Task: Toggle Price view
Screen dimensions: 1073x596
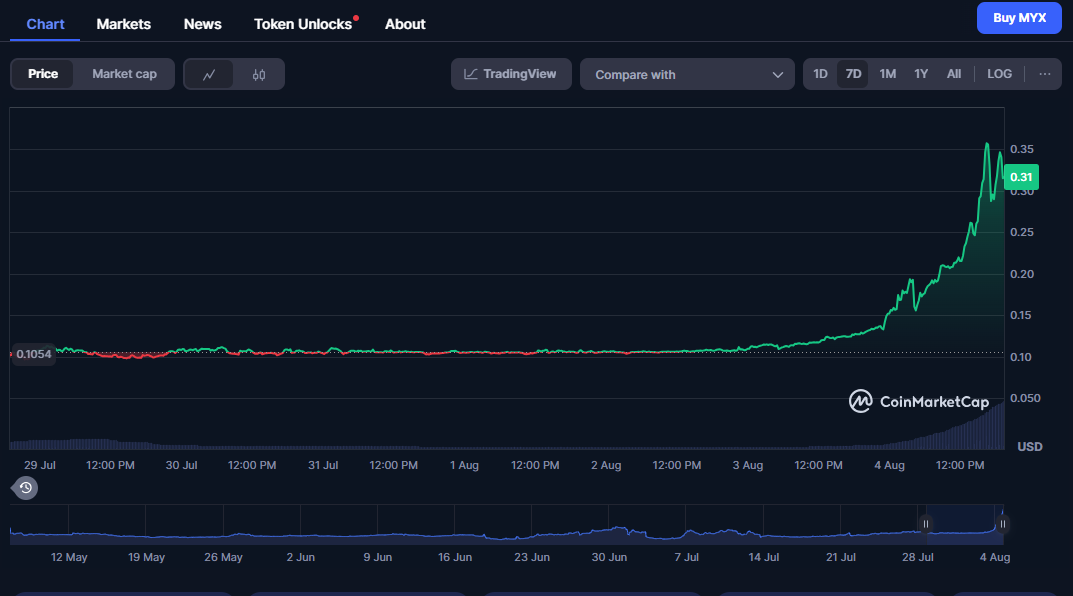Action: pyautogui.click(x=43, y=74)
